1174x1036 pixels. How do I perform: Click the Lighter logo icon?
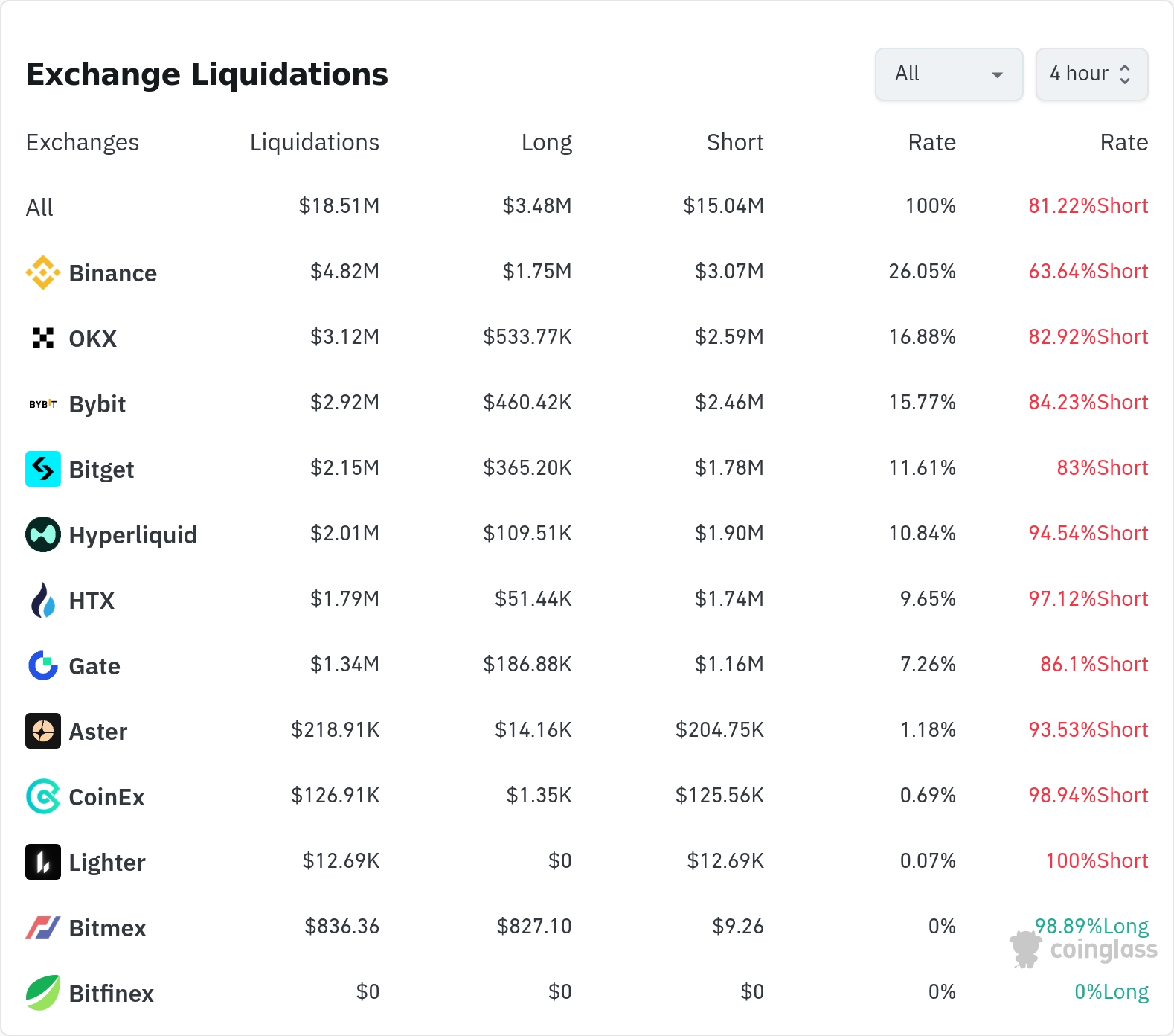pos(43,862)
